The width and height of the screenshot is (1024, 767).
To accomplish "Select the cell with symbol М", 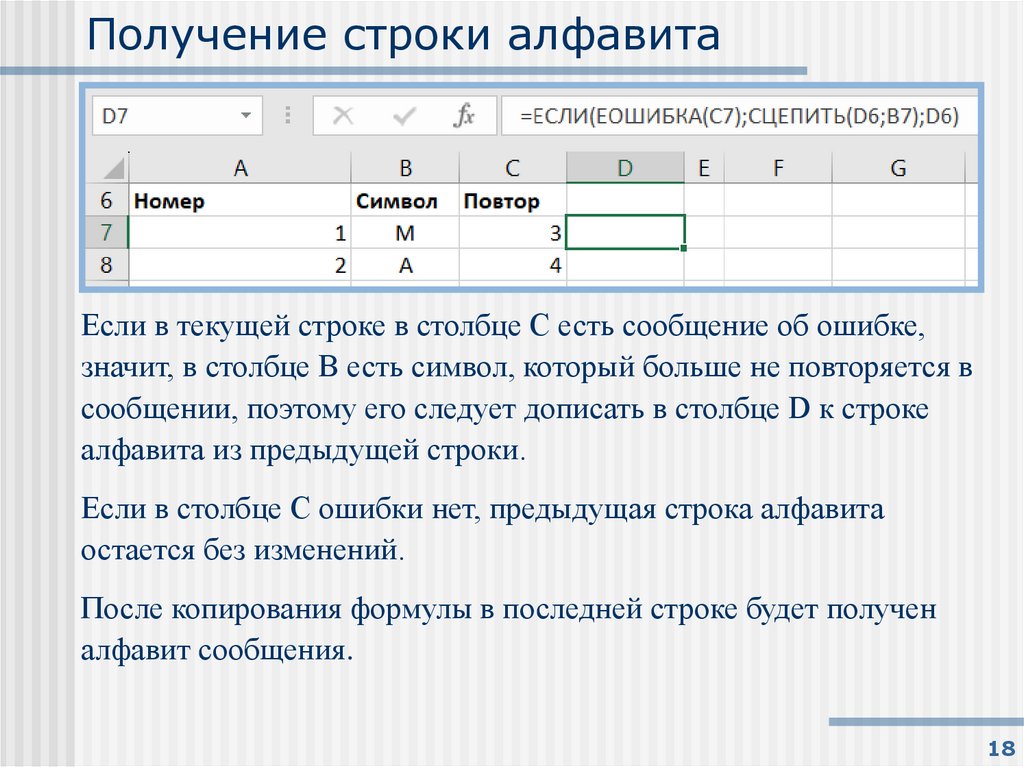I will (x=405, y=232).
